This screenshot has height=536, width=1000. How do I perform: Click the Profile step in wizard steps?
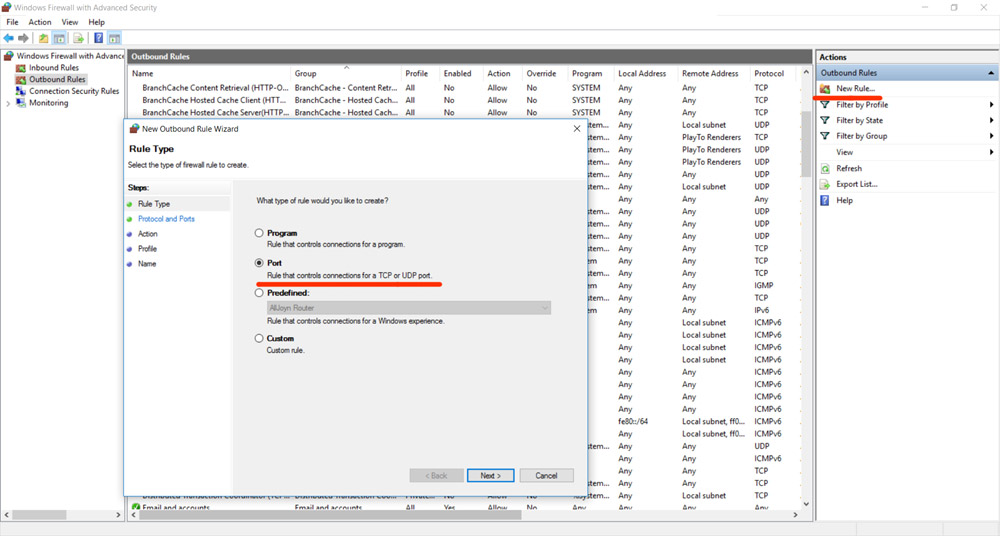click(147, 249)
